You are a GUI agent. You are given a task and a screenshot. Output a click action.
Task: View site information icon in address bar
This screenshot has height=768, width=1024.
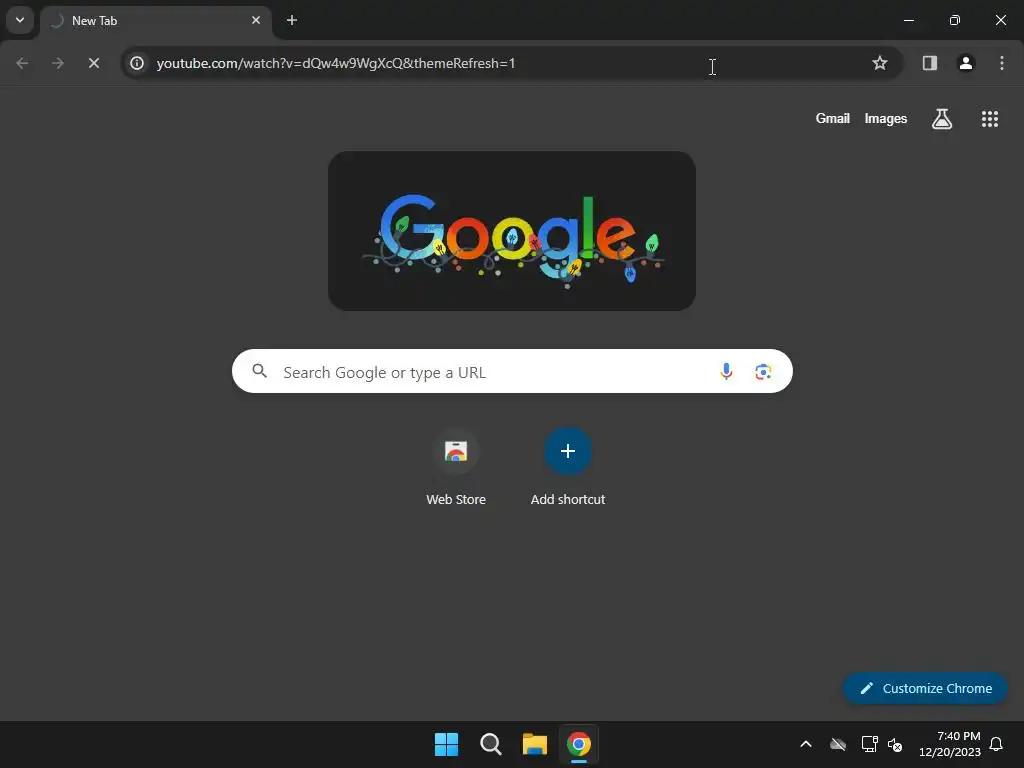(x=137, y=63)
